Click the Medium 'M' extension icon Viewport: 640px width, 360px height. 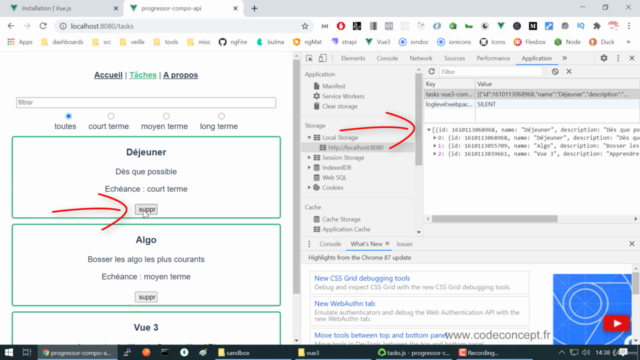tap(533, 26)
